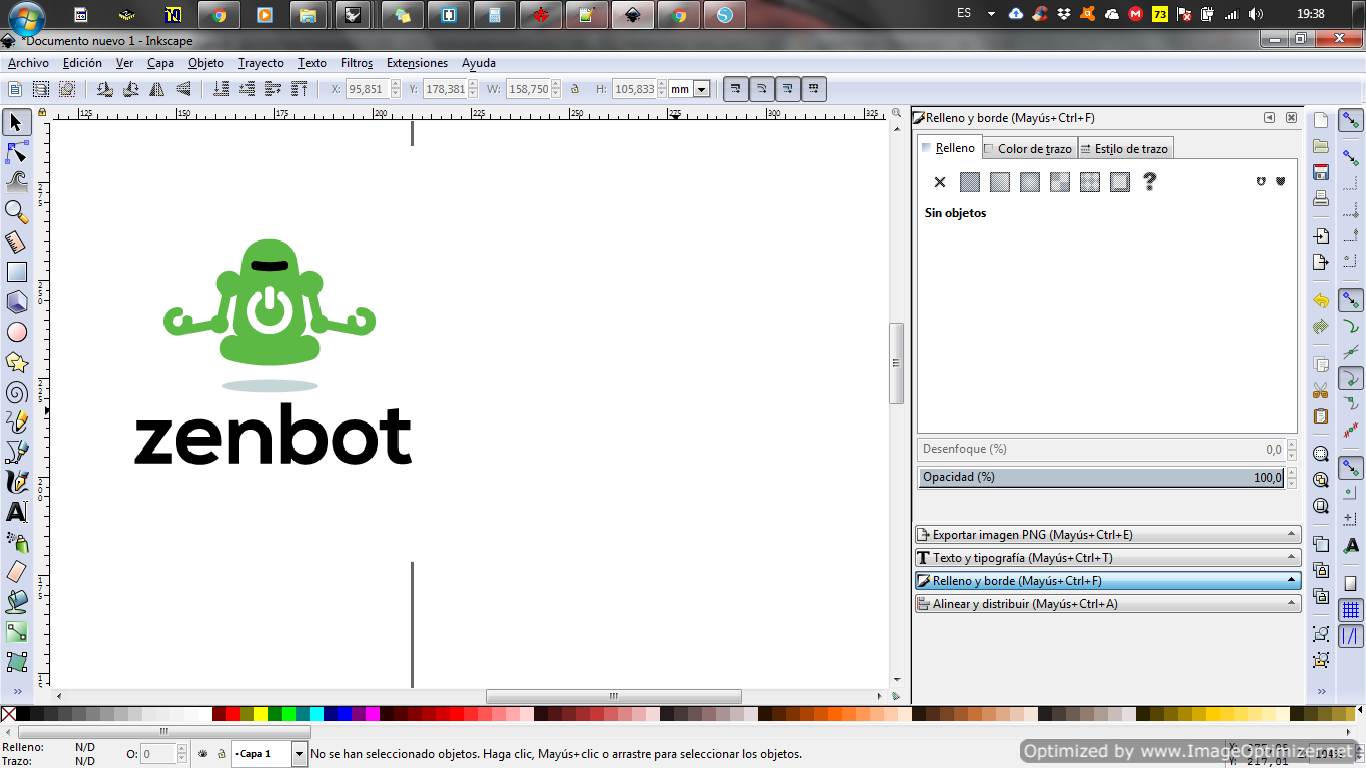This screenshot has width=1366, height=768.
Task: Expand Texto y tipografía panel
Action: click(1108, 558)
